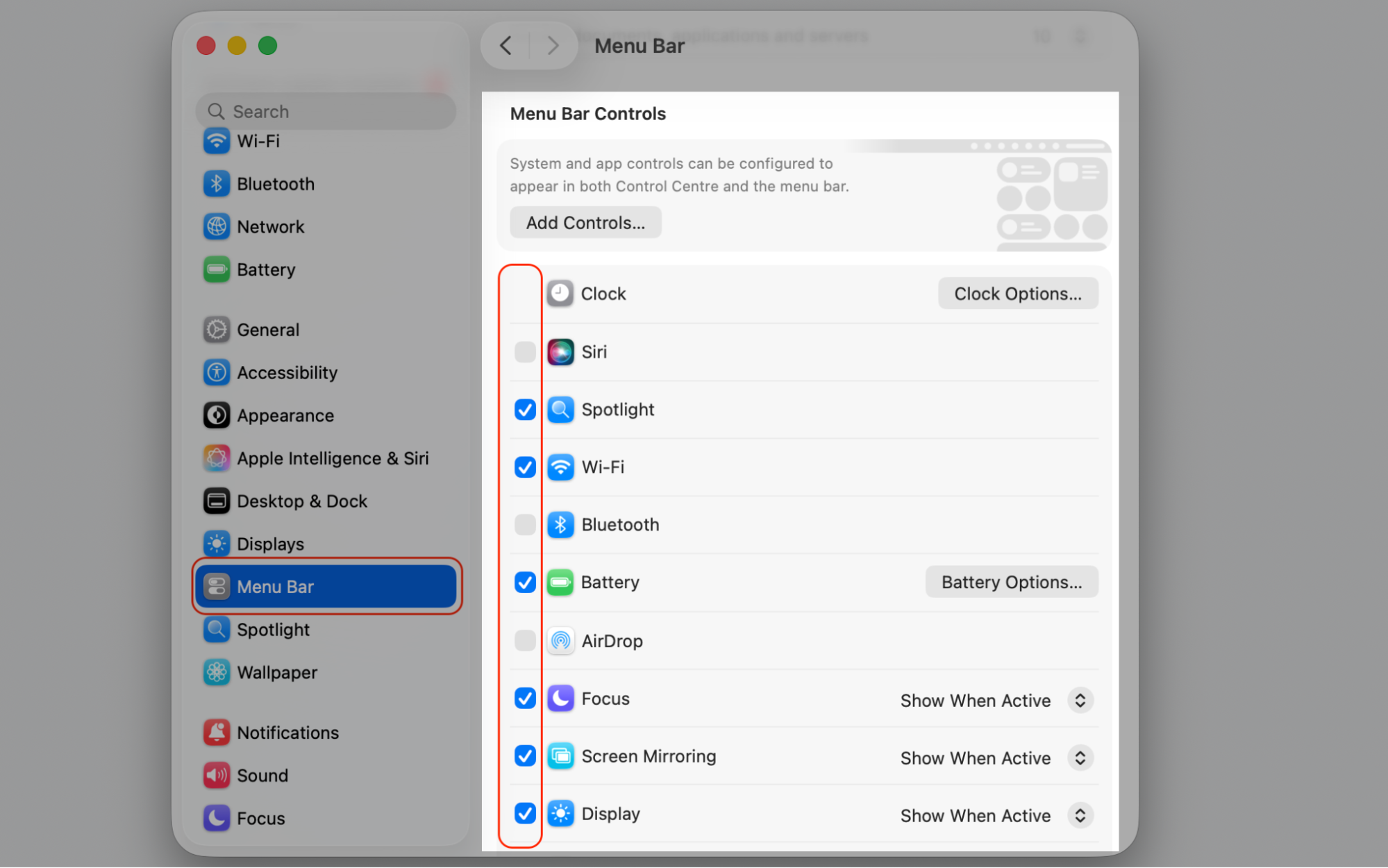Click the "AirDrop" row label
The image size is (1388, 868).
612,641
